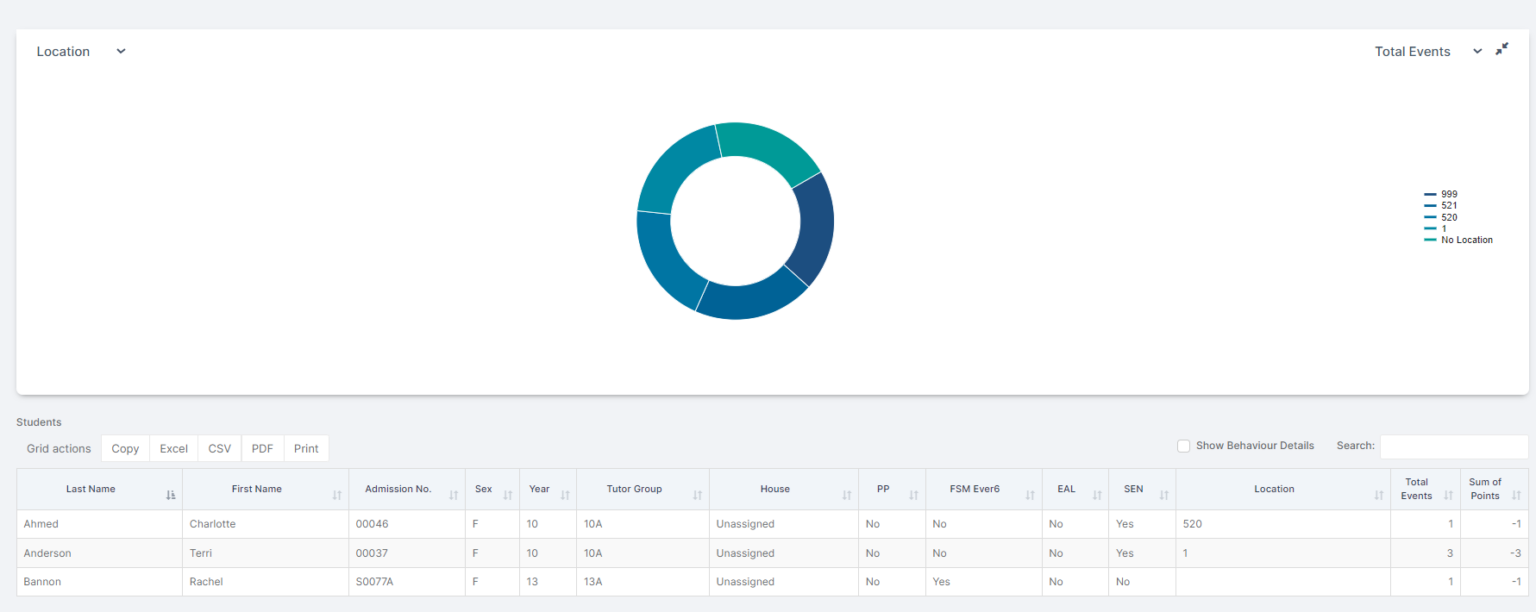Copy the student grid data
Image resolution: width=1536 pixels, height=612 pixels.
coord(124,448)
